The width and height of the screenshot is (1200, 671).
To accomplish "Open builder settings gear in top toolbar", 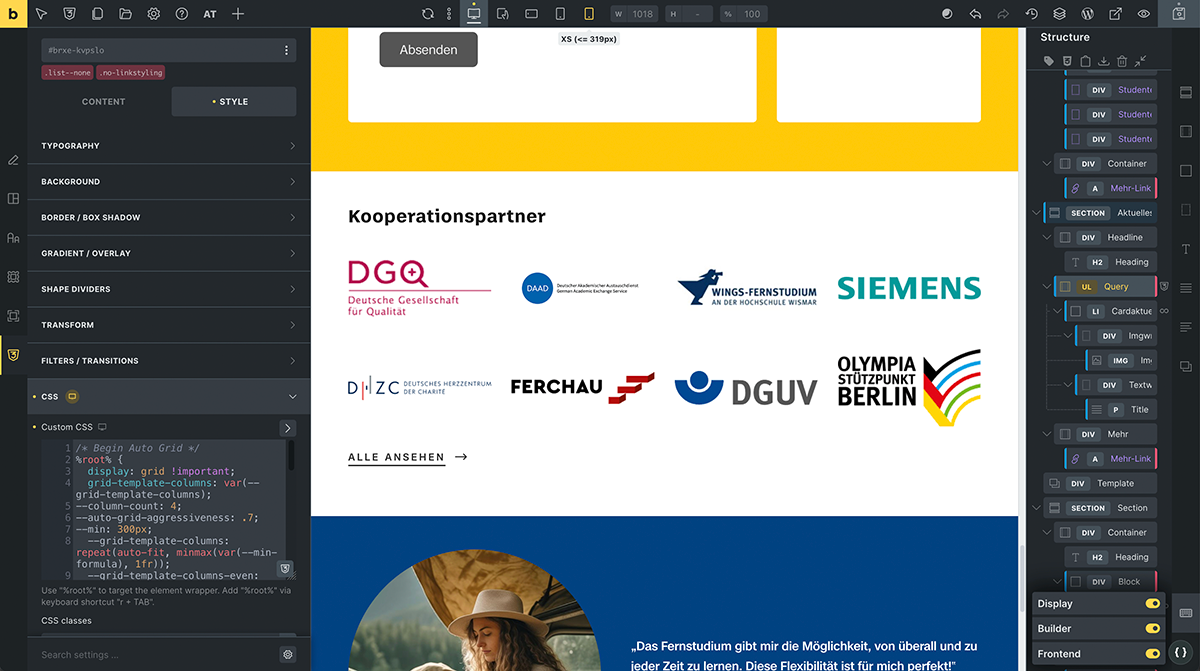I will (x=153, y=14).
